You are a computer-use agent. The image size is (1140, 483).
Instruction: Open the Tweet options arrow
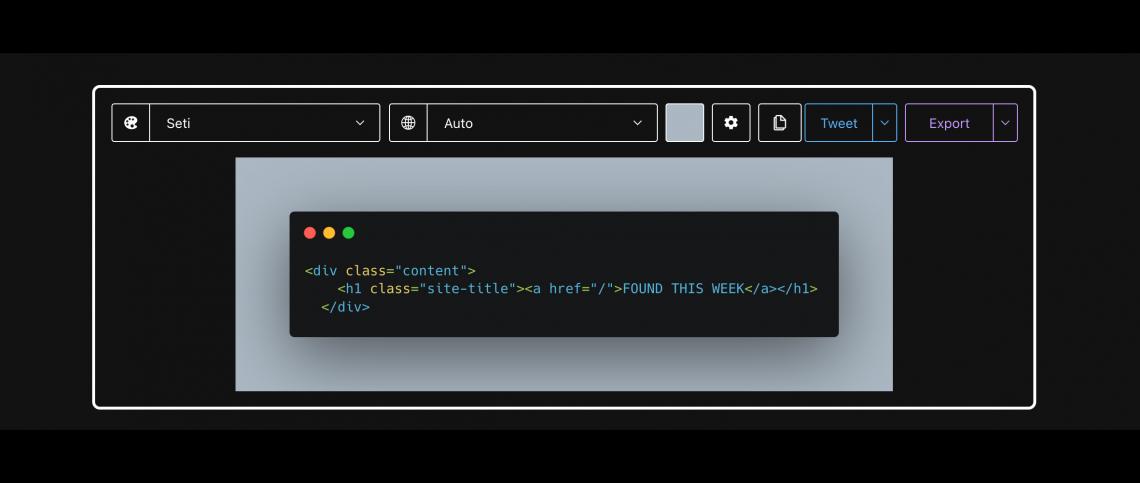click(x=885, y=123)
